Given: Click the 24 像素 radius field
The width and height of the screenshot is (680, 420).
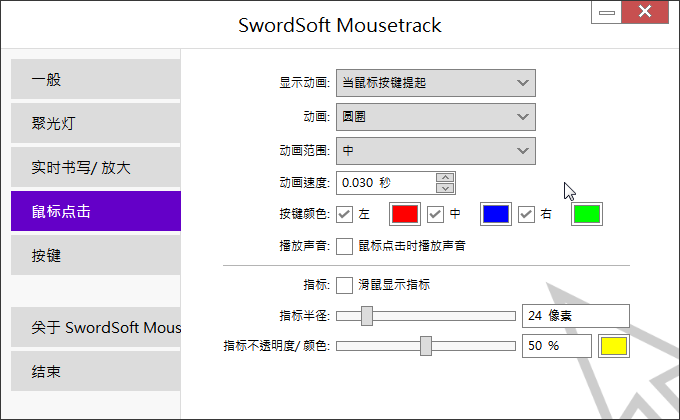Looking at the screenshot, I should pyautogui.click(x=576, y=316).
